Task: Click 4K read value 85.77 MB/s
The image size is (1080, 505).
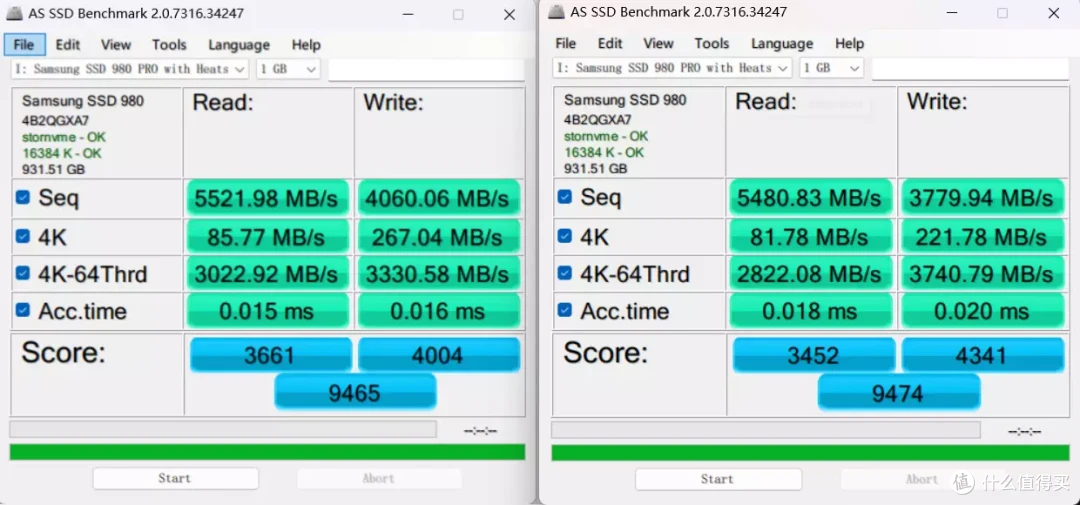Action: (267, 237)
